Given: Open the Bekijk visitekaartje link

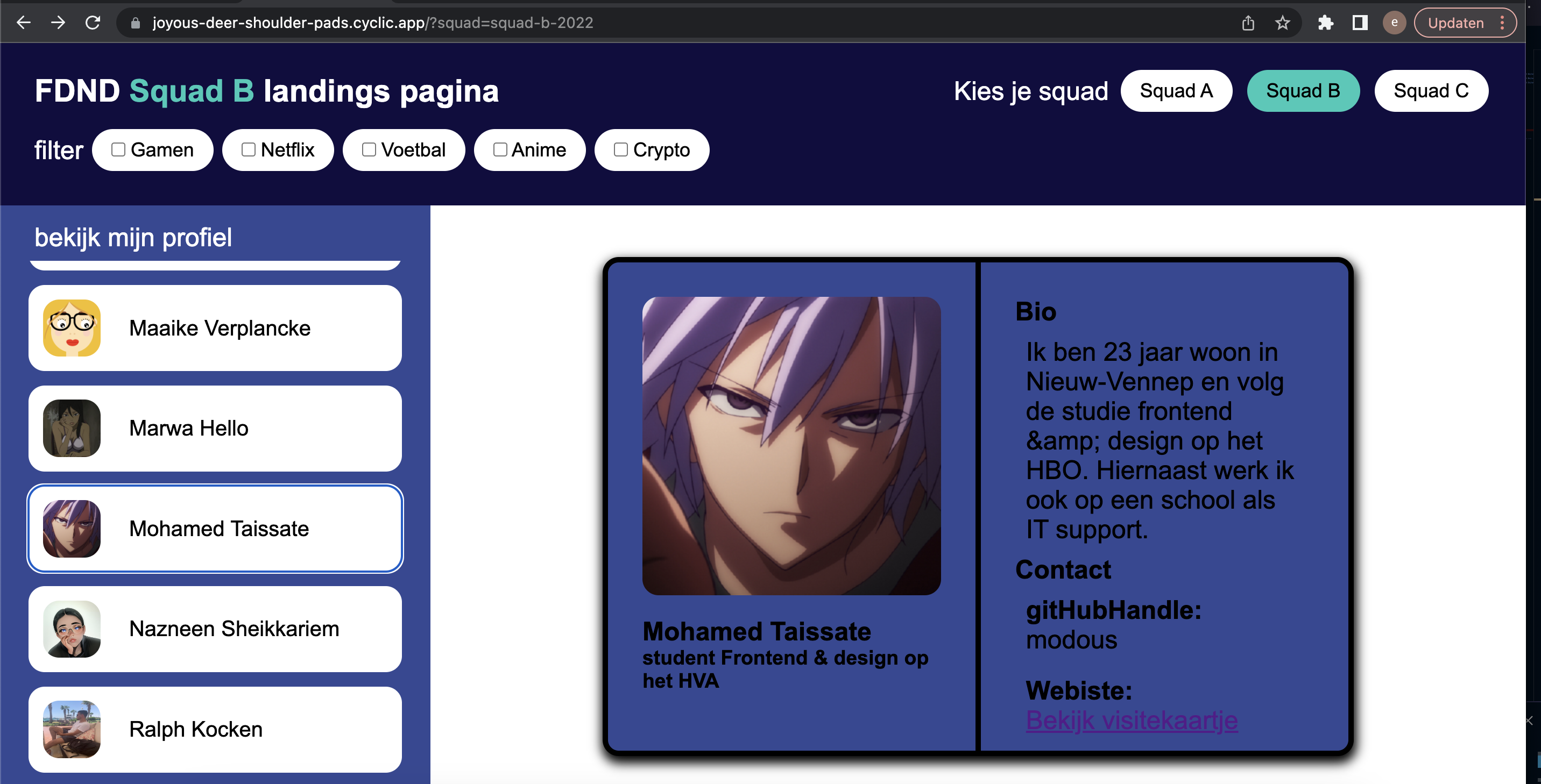Looking at the screenshot, I should click(x=1132, y=720).
